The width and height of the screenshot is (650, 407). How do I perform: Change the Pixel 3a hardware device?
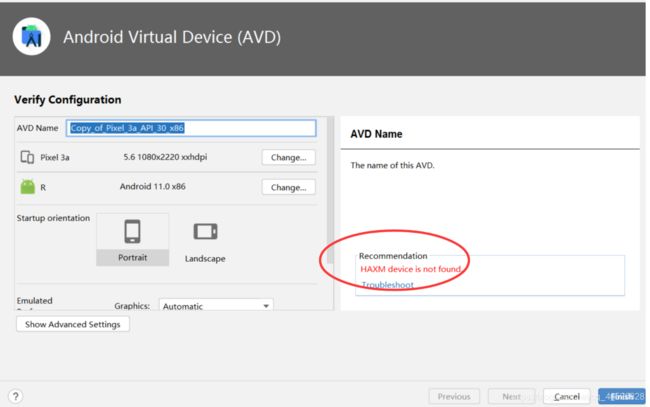click(x=289, y=157)
